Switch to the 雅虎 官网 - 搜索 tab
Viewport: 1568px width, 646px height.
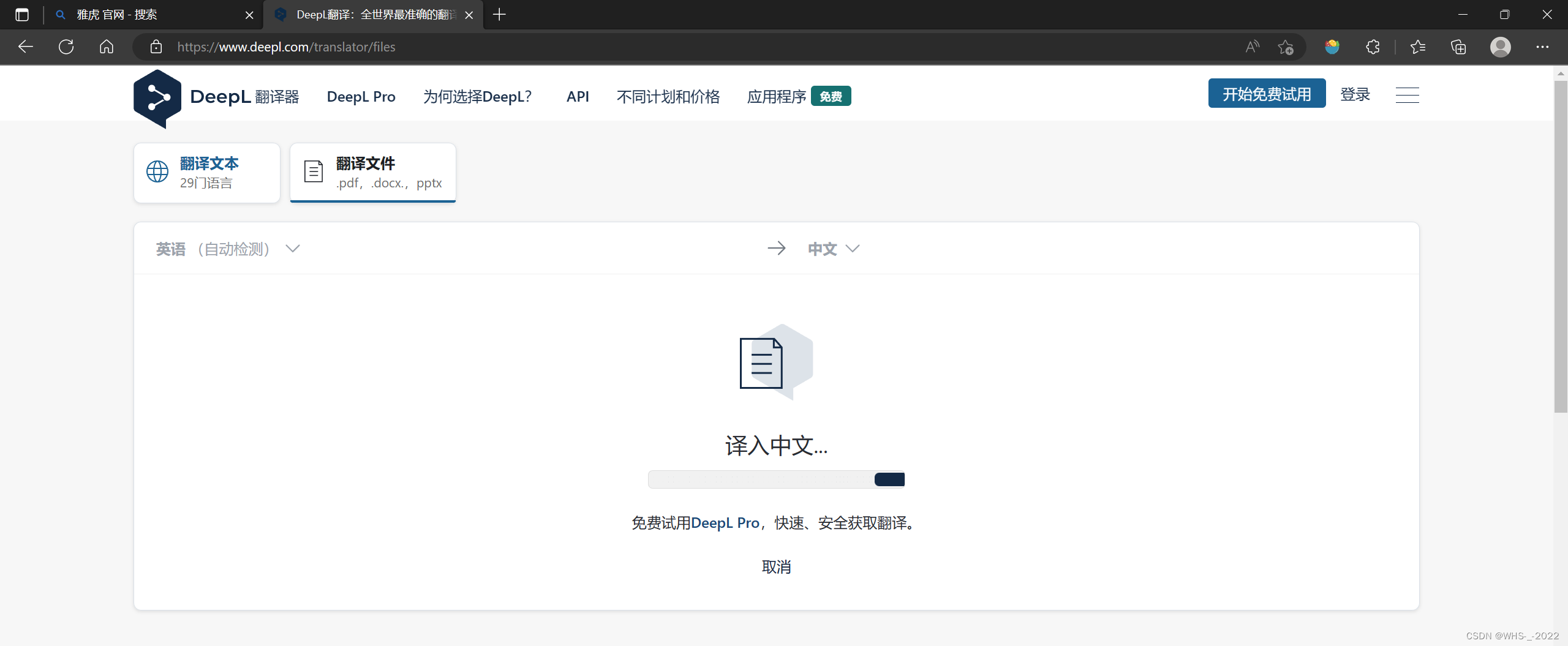pyautogui.click(x=153, y=15)
